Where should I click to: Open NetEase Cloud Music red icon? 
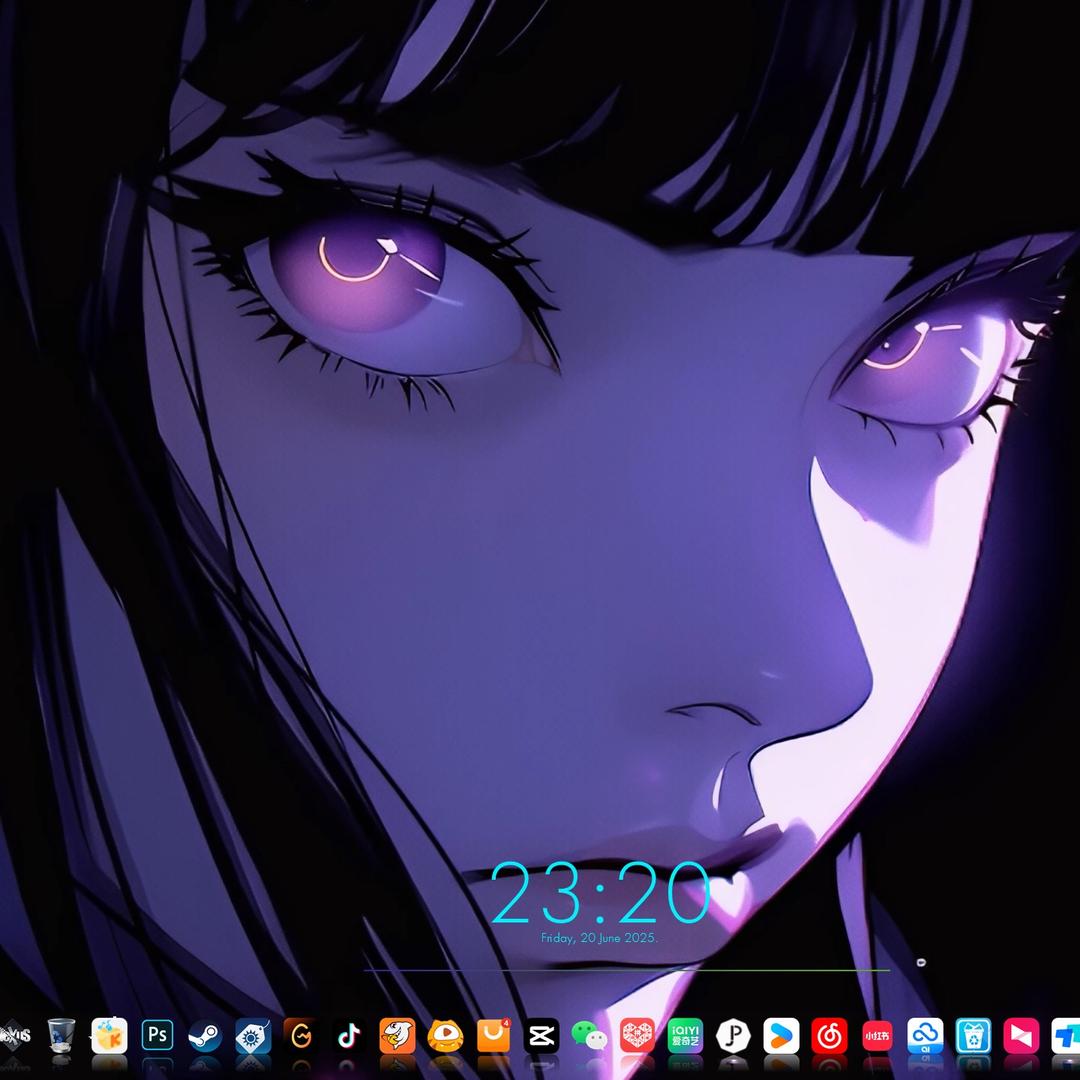(829, 1035)
